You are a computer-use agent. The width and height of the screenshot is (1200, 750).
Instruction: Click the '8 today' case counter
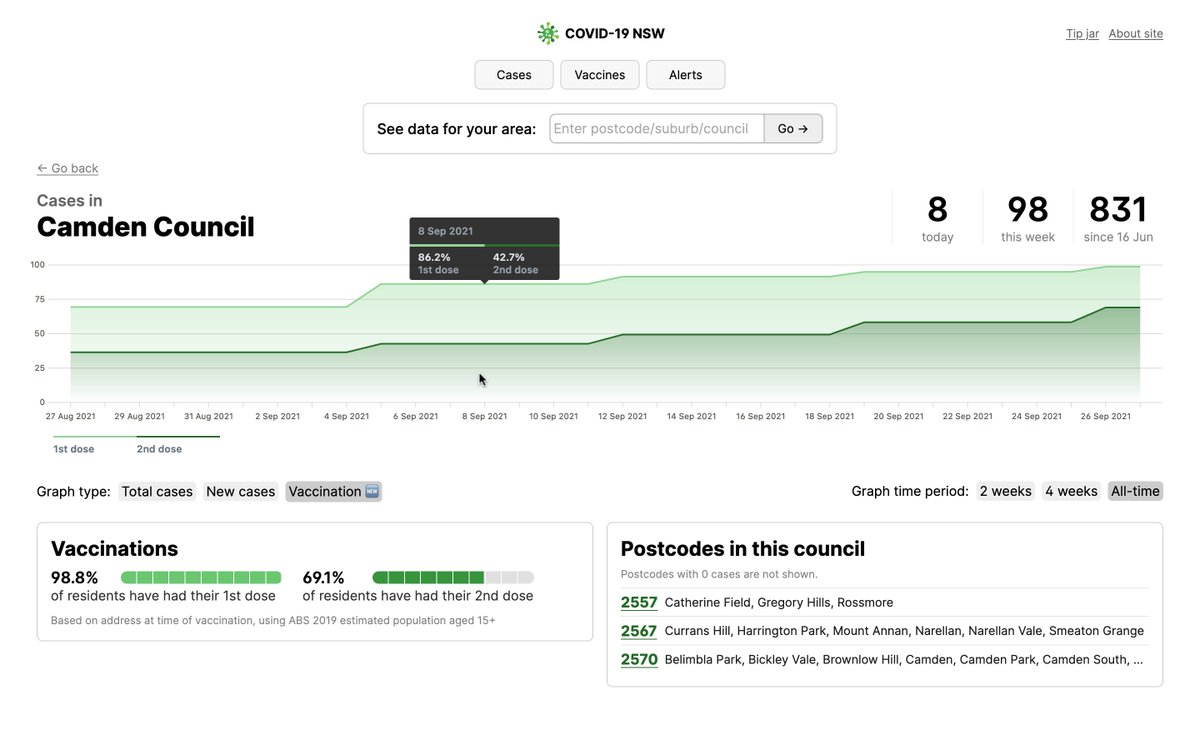pos(937,217)
